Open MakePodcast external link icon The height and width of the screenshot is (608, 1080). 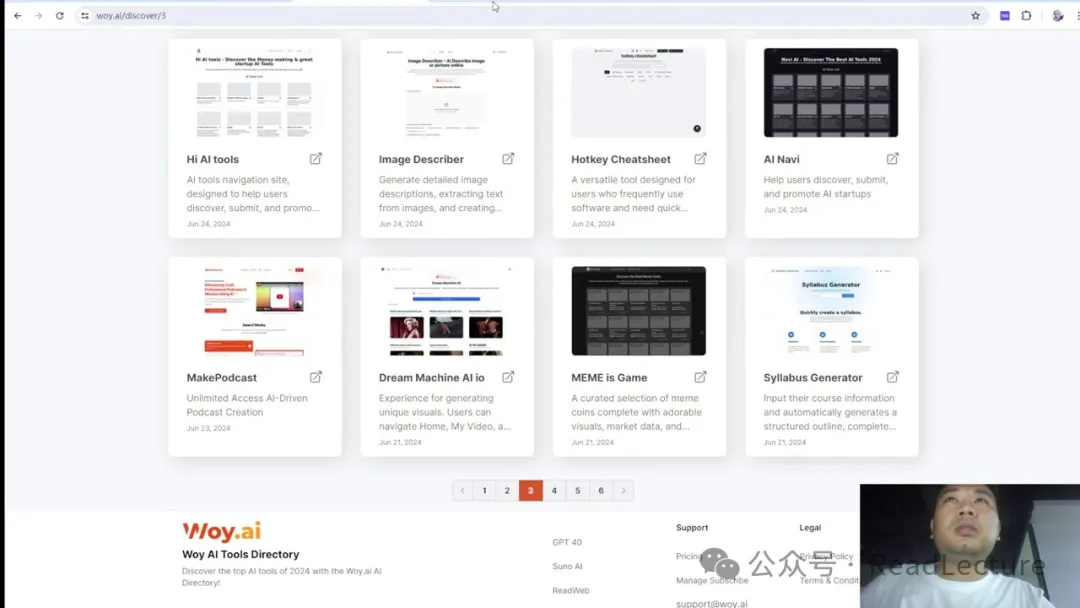coord(316,377)
